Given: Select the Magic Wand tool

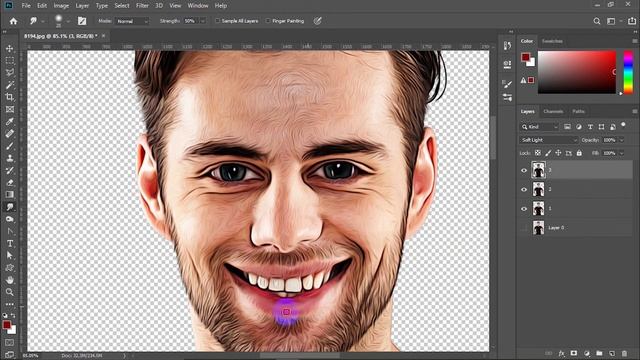Looking at the screenshot, I should tap(10, 85).
